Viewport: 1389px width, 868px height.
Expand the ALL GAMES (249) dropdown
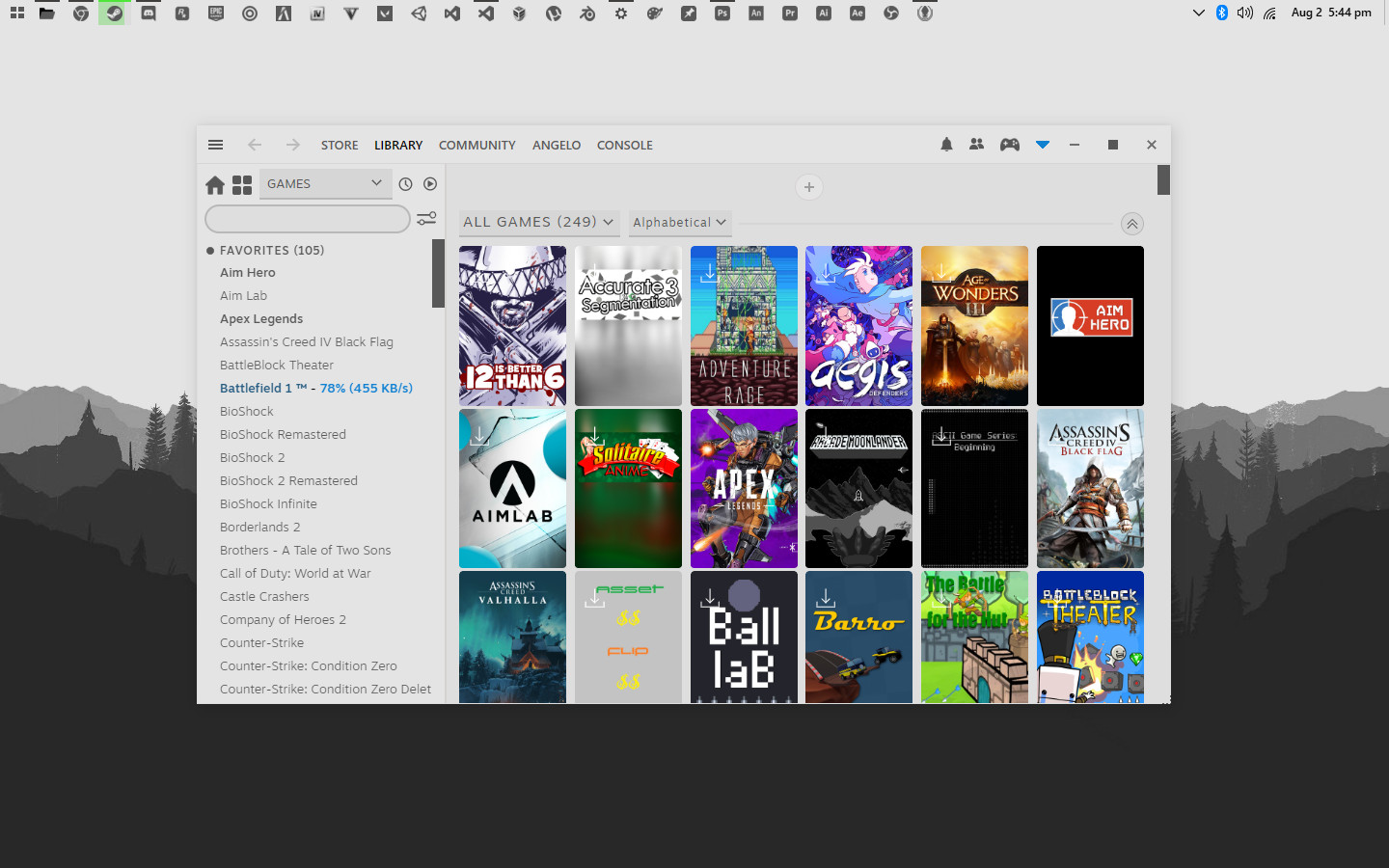(538, 222)
